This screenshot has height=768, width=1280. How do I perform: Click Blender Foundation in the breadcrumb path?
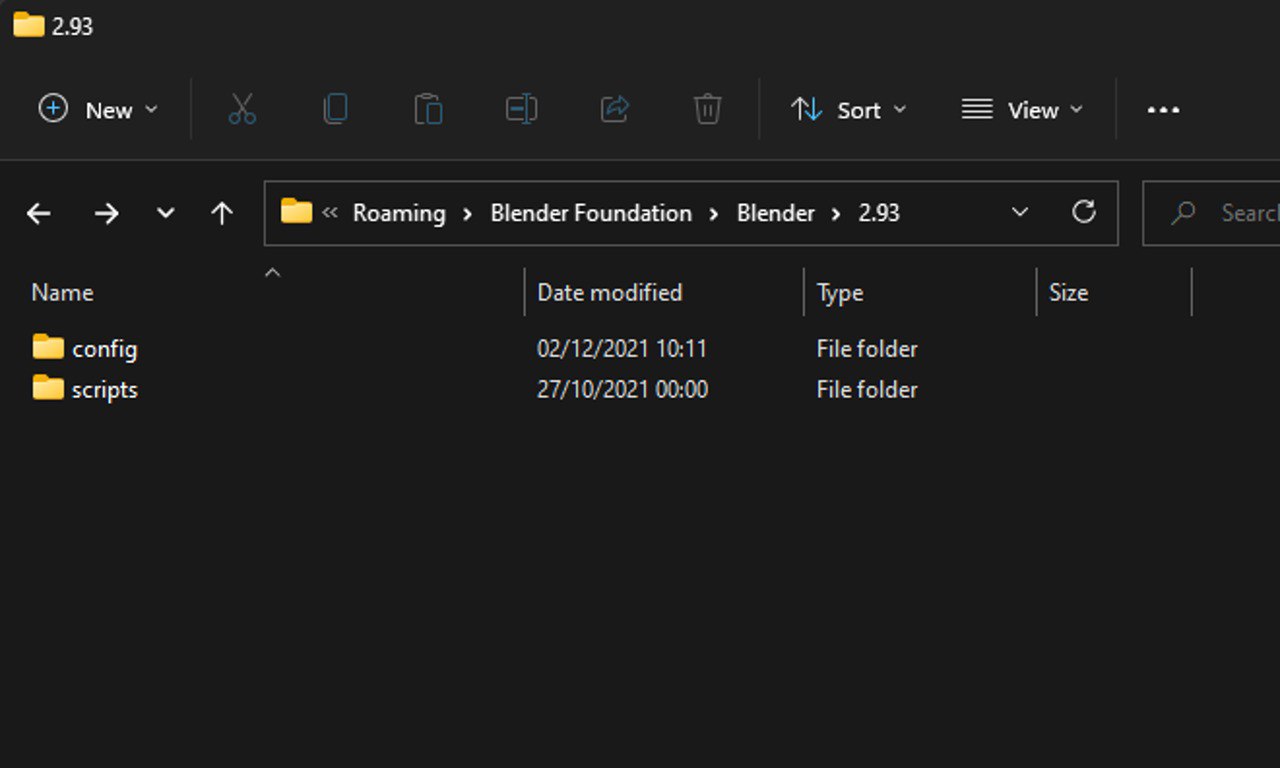point(590,213)
